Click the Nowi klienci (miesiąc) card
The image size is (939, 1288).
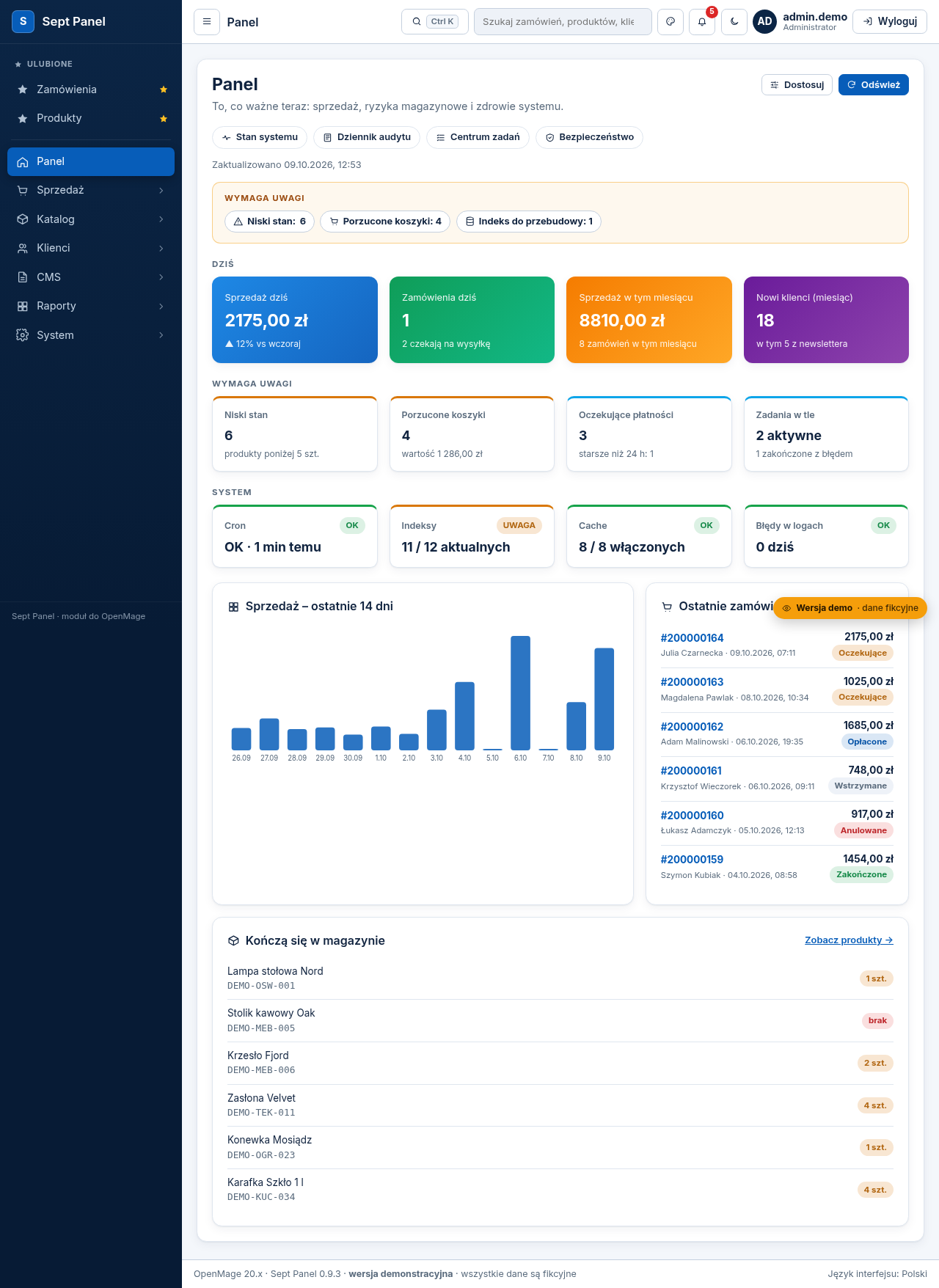click(x=826, y=320)
